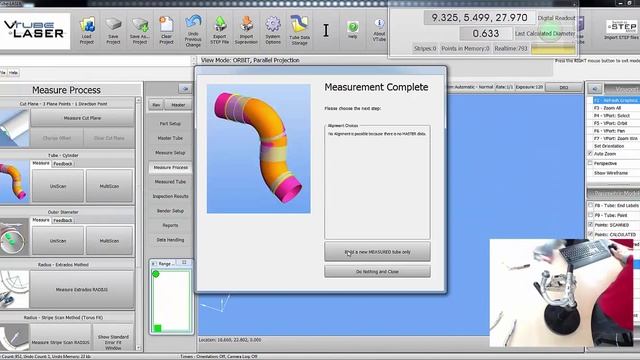Click Show Standard Error Fit Window button
This screenshot has height=360, width=640.
pyautogui.click(x=113, y=338)
